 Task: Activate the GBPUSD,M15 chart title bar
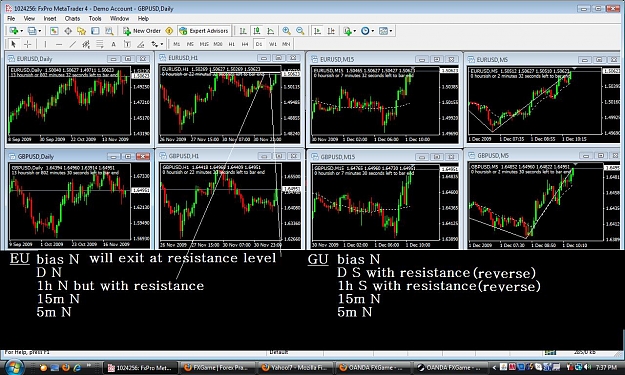(384, 157)
